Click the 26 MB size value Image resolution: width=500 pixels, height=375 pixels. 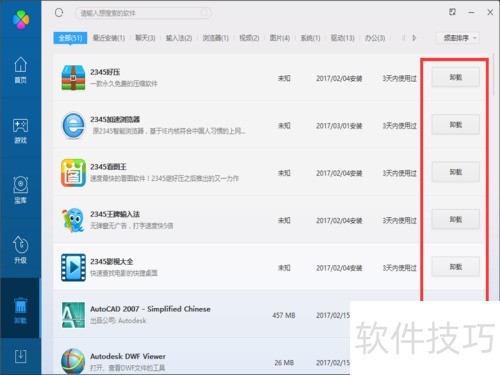[284, 363]
